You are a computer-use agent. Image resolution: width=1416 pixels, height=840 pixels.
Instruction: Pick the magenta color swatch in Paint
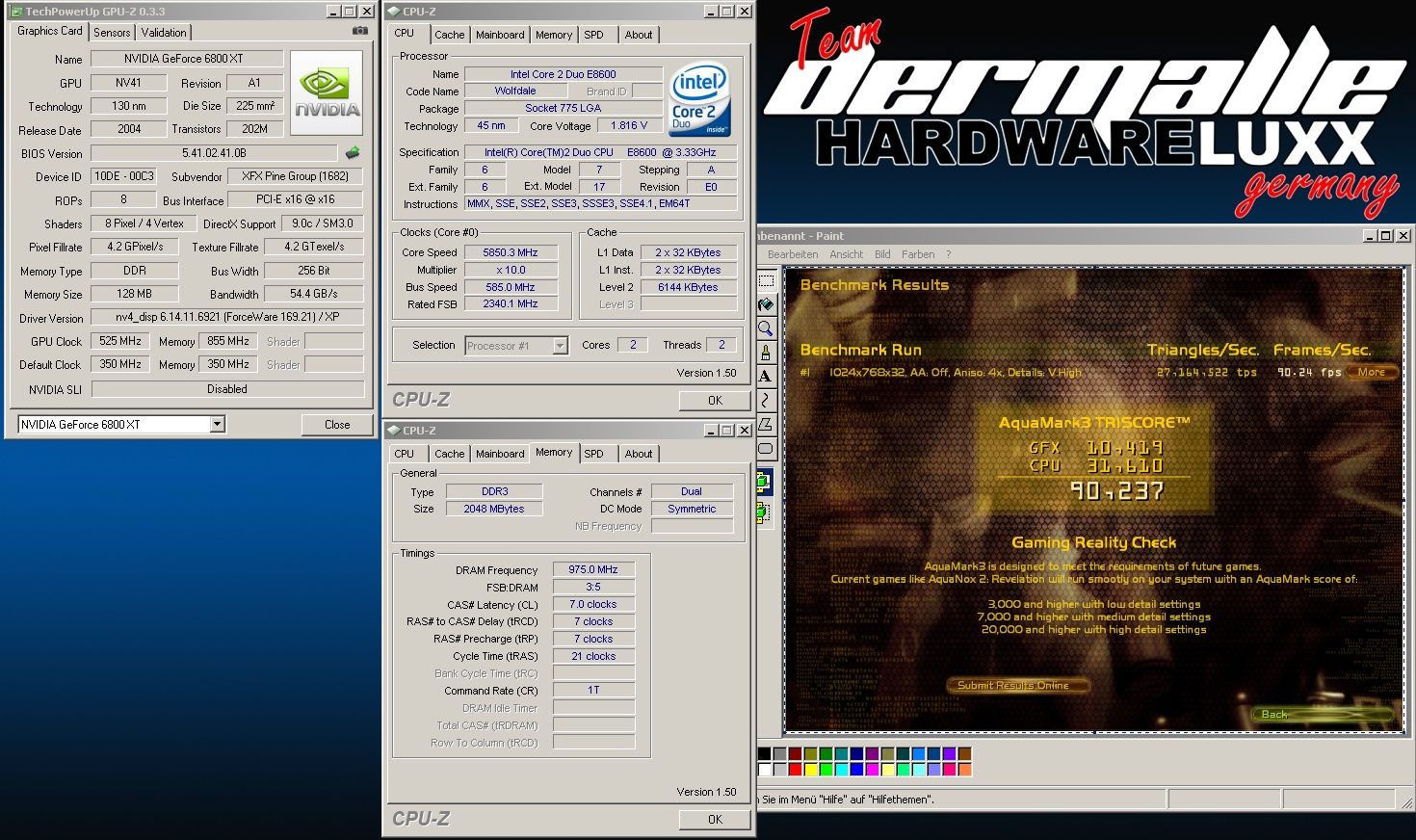[872, 769]
